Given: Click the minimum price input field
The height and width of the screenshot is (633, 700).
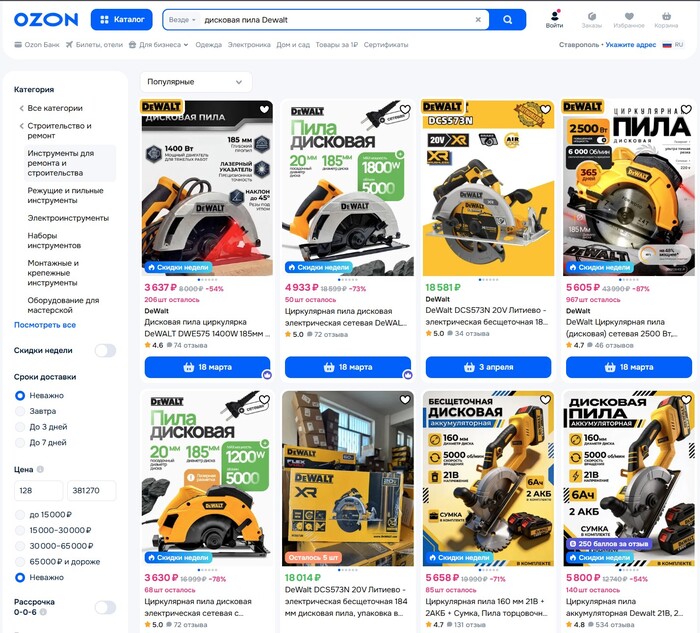Looking at the screenshot, I should [38, 491].
